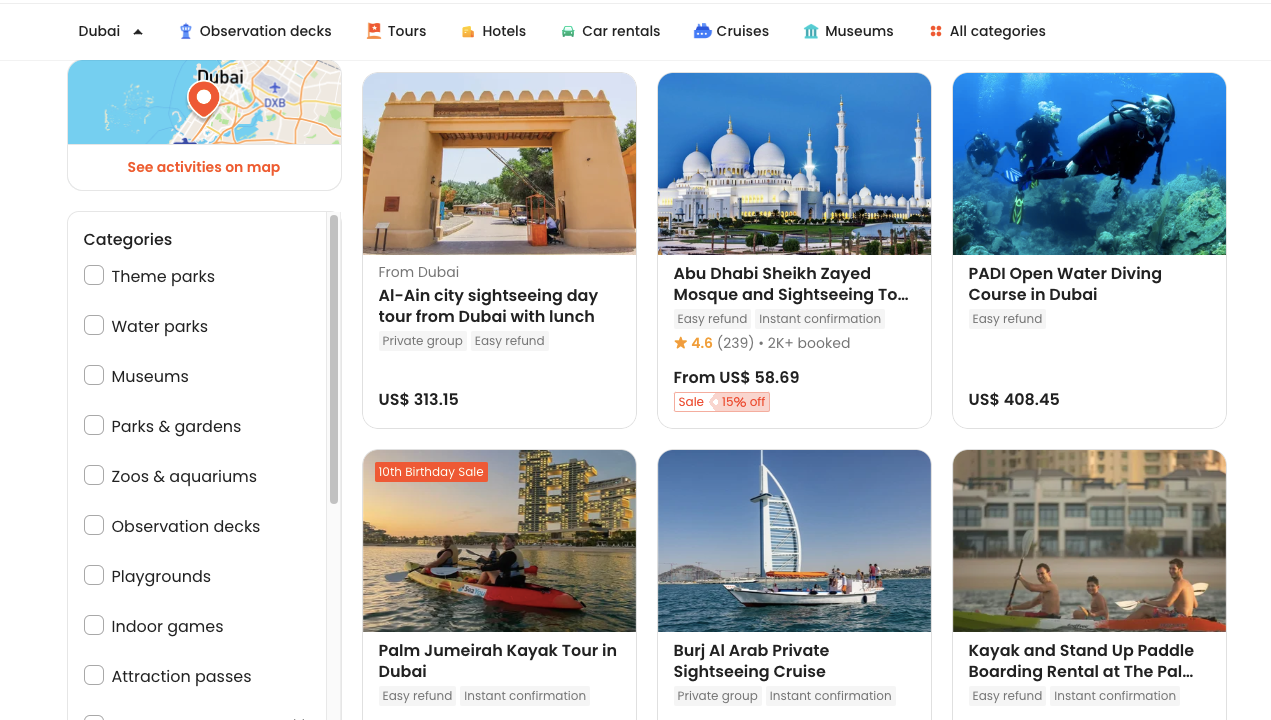Click the US$ 408.45 price
Viewport: 1271px width, 720px height.
coord(1013,399)
